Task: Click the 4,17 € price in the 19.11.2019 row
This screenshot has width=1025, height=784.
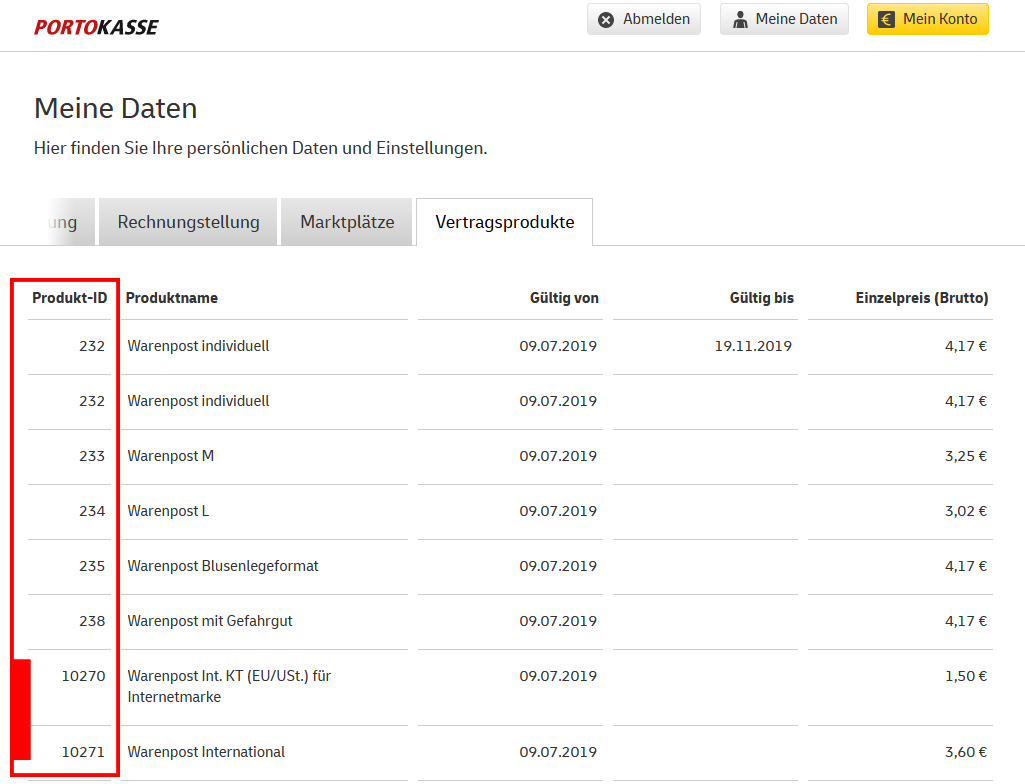Action: pos(966,346)
